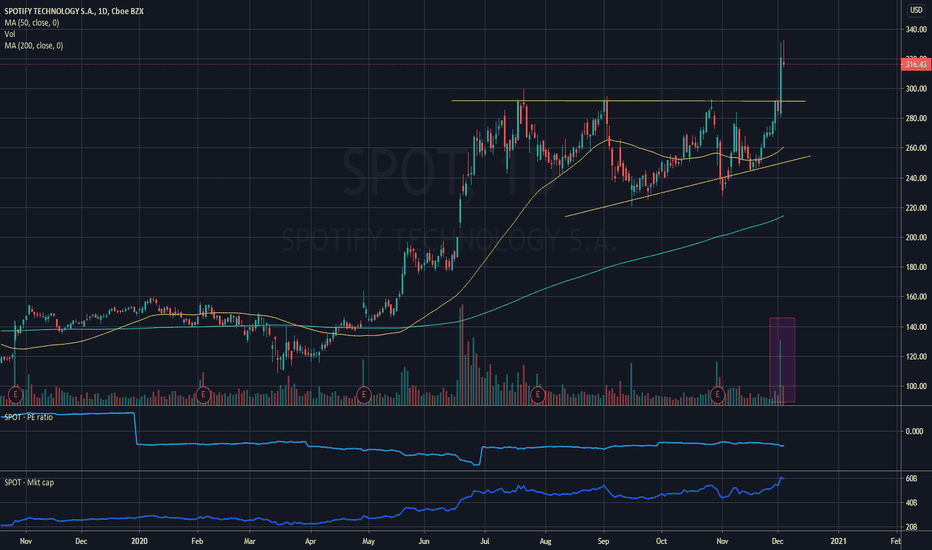The width and height of the screenshot is (932, 550).
Task: Click the 300.00 price axis label
Action: point(916,89)
